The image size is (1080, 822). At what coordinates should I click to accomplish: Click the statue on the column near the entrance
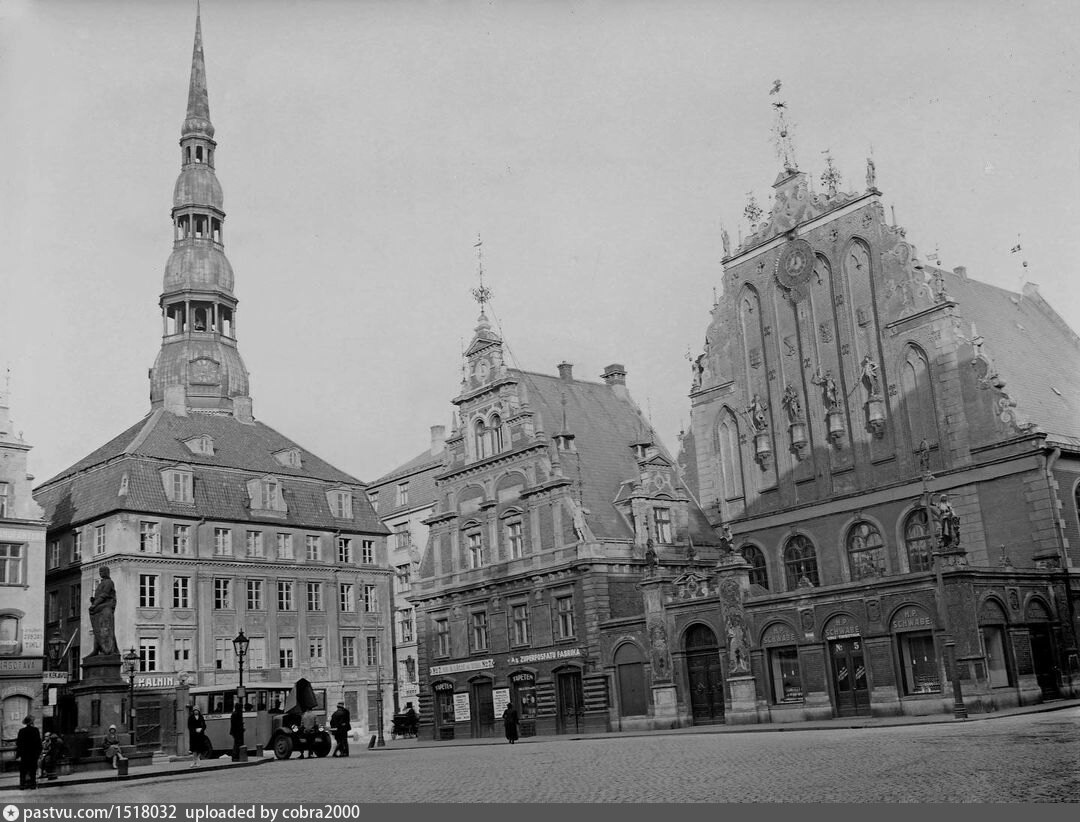945,522
